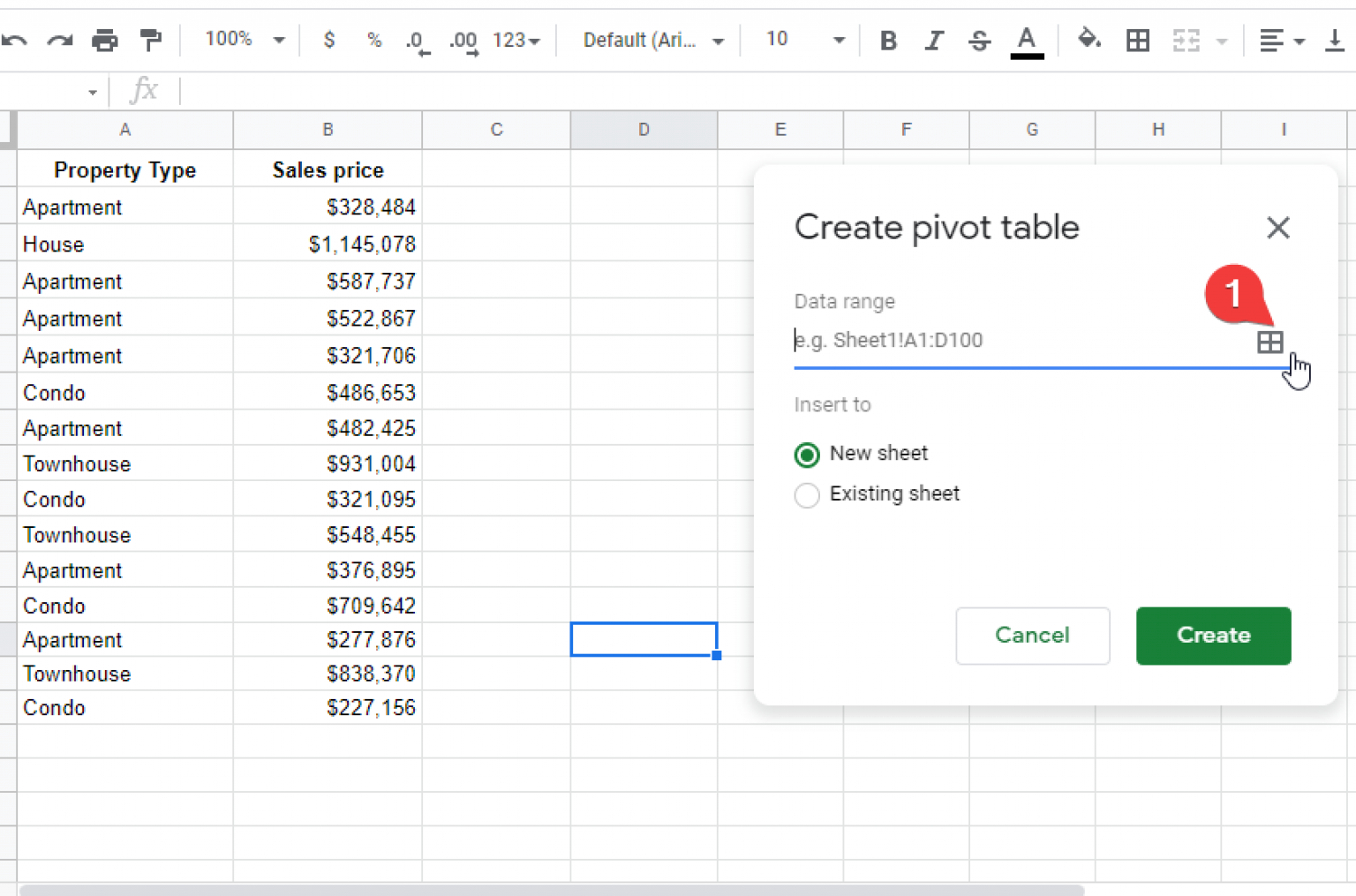
Task: Open font size 10 dropdown
Action: pos(804,40)
